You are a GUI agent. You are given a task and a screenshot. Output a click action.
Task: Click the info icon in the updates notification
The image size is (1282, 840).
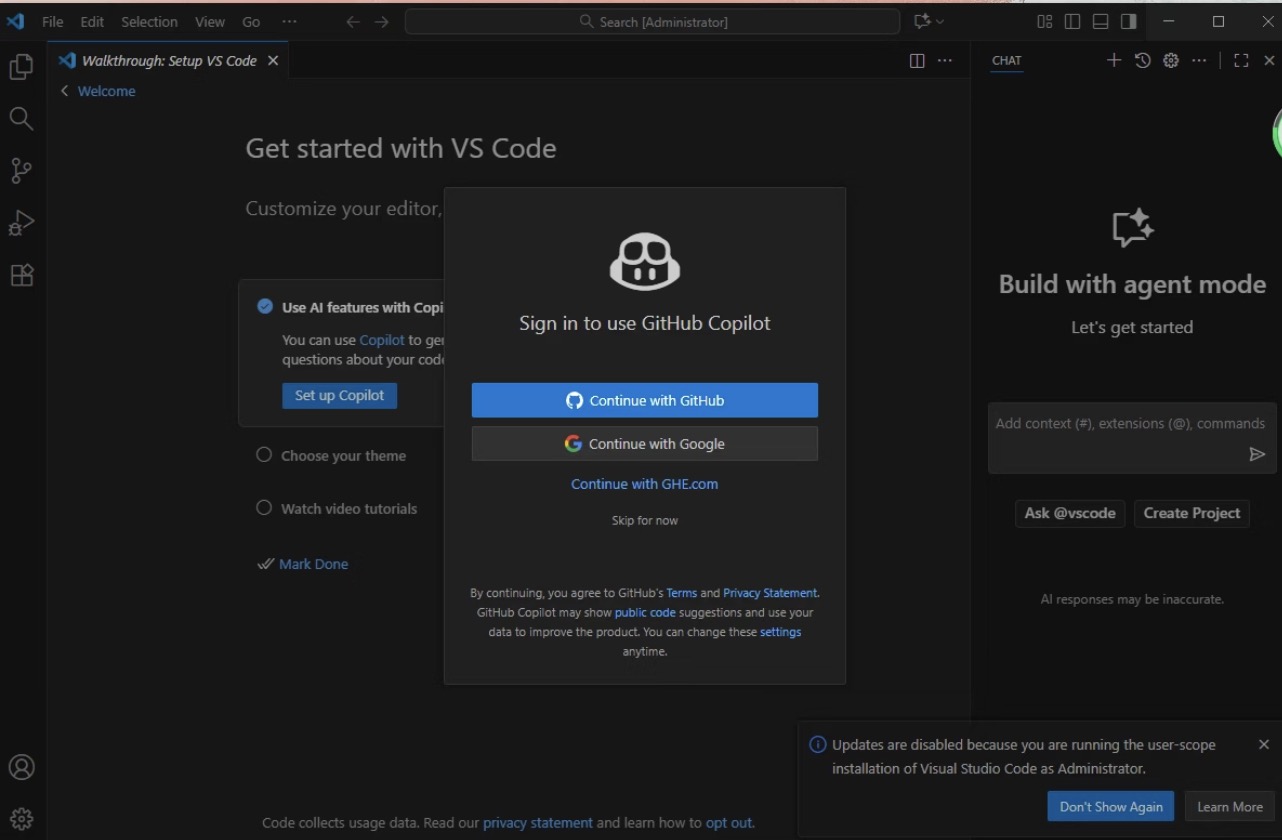817,744
